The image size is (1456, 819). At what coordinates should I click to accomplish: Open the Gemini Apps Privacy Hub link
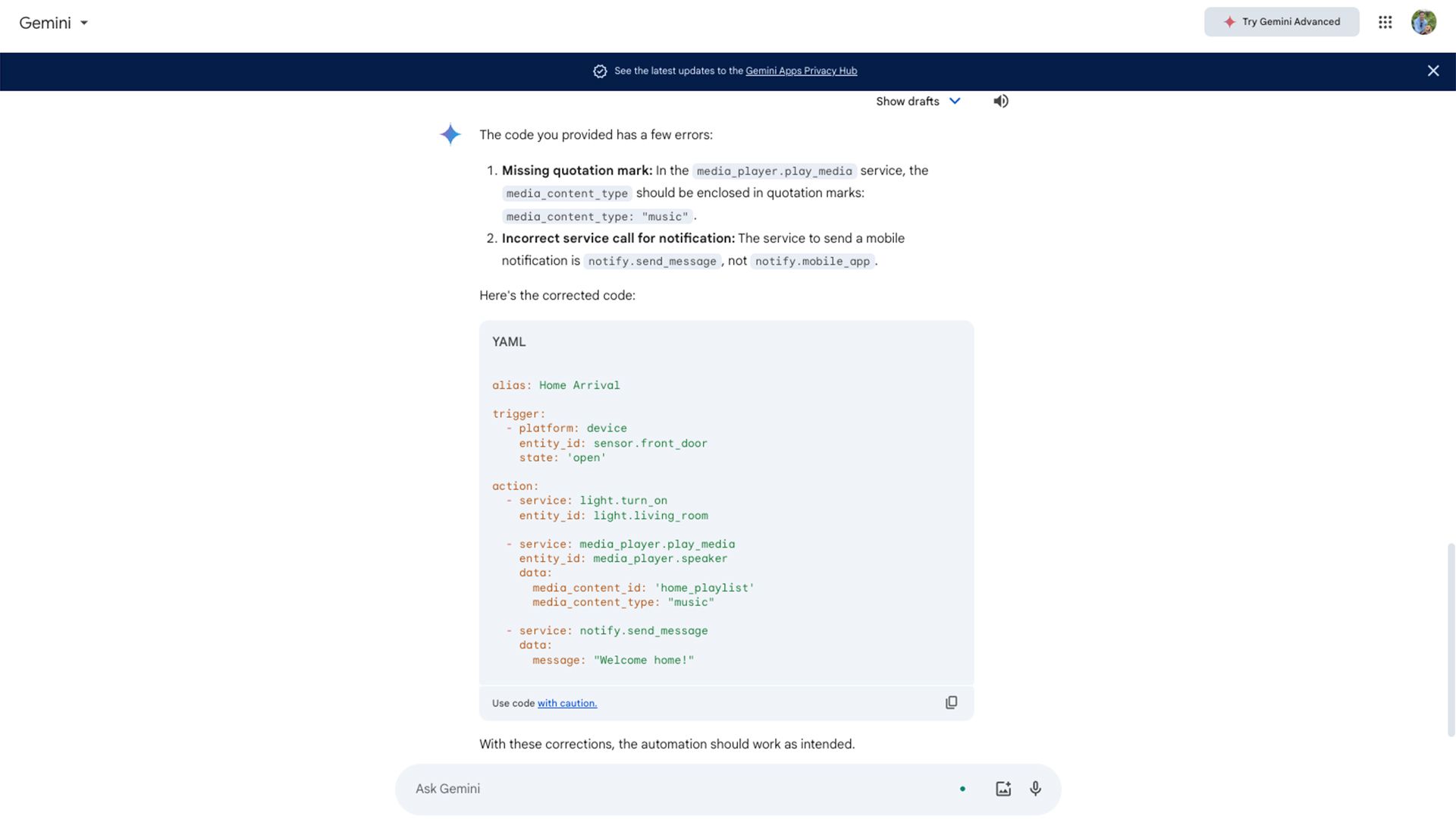800,71
